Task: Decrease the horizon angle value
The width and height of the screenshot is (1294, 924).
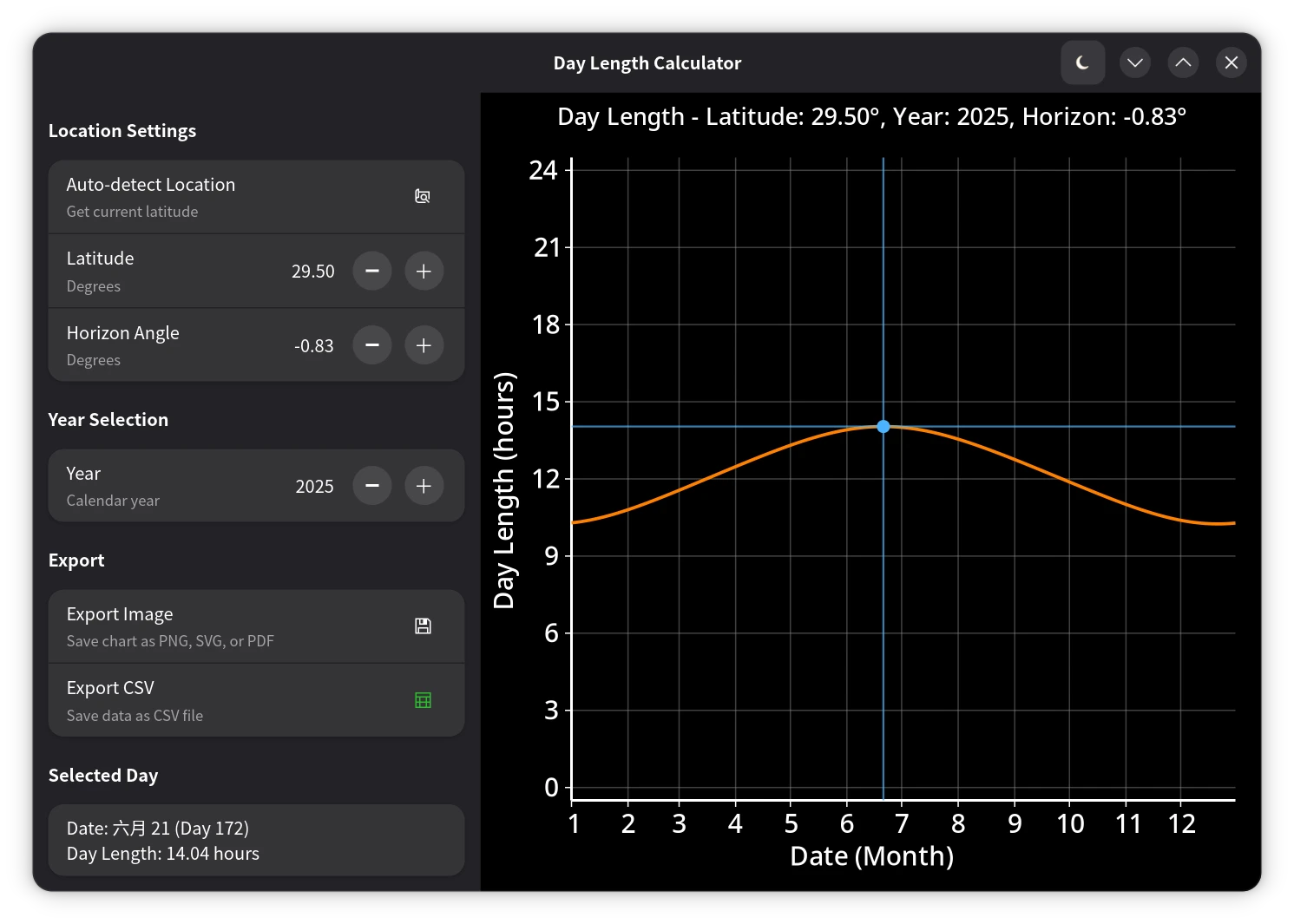Action: coord(372,345)
